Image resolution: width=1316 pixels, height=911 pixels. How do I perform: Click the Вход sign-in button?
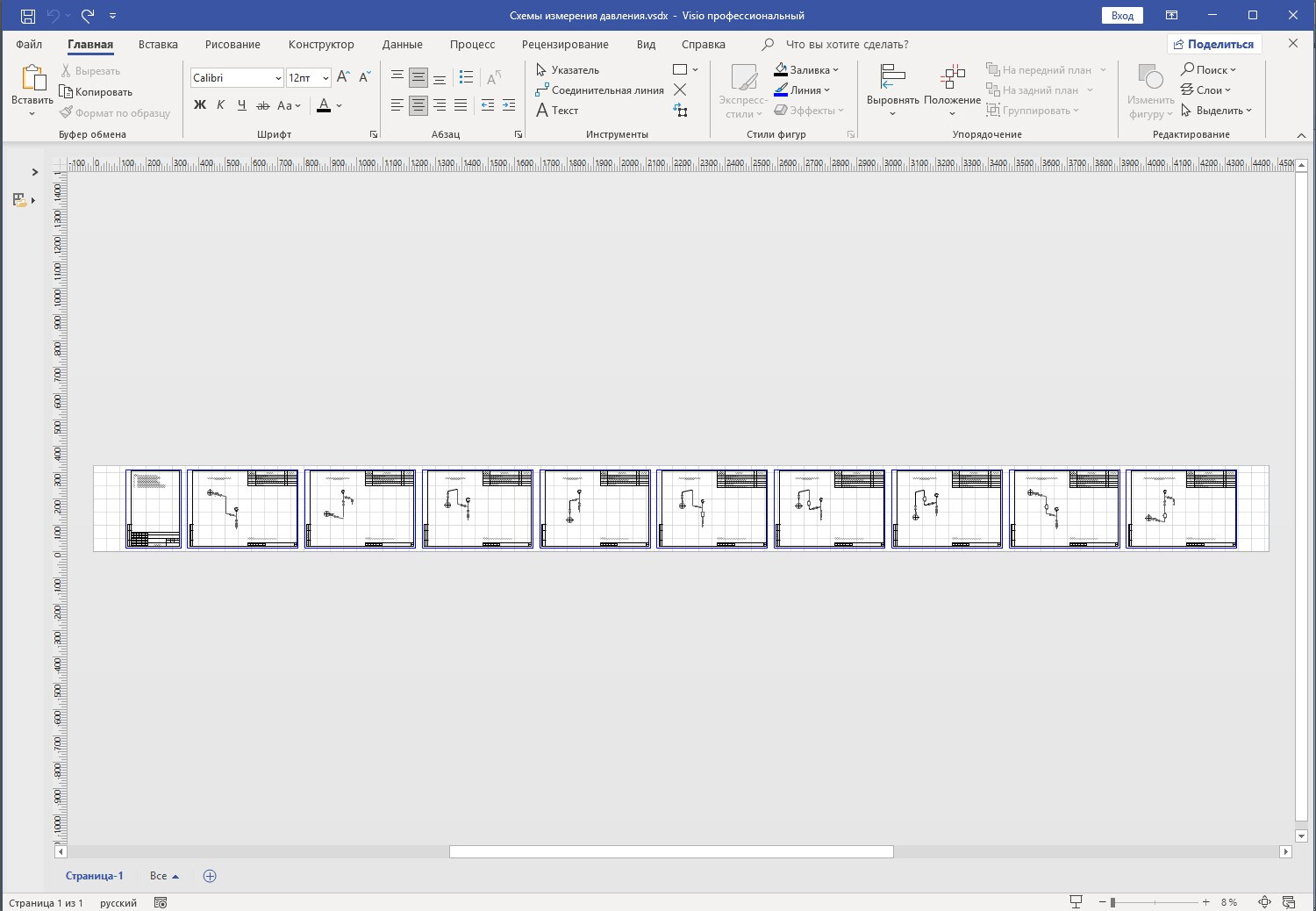point(1122,16)
